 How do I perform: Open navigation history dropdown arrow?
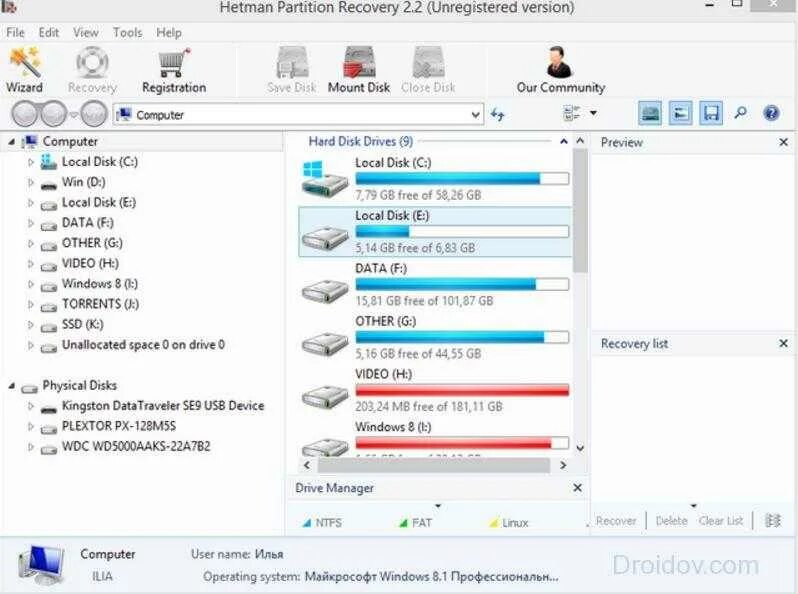point(74,115)
